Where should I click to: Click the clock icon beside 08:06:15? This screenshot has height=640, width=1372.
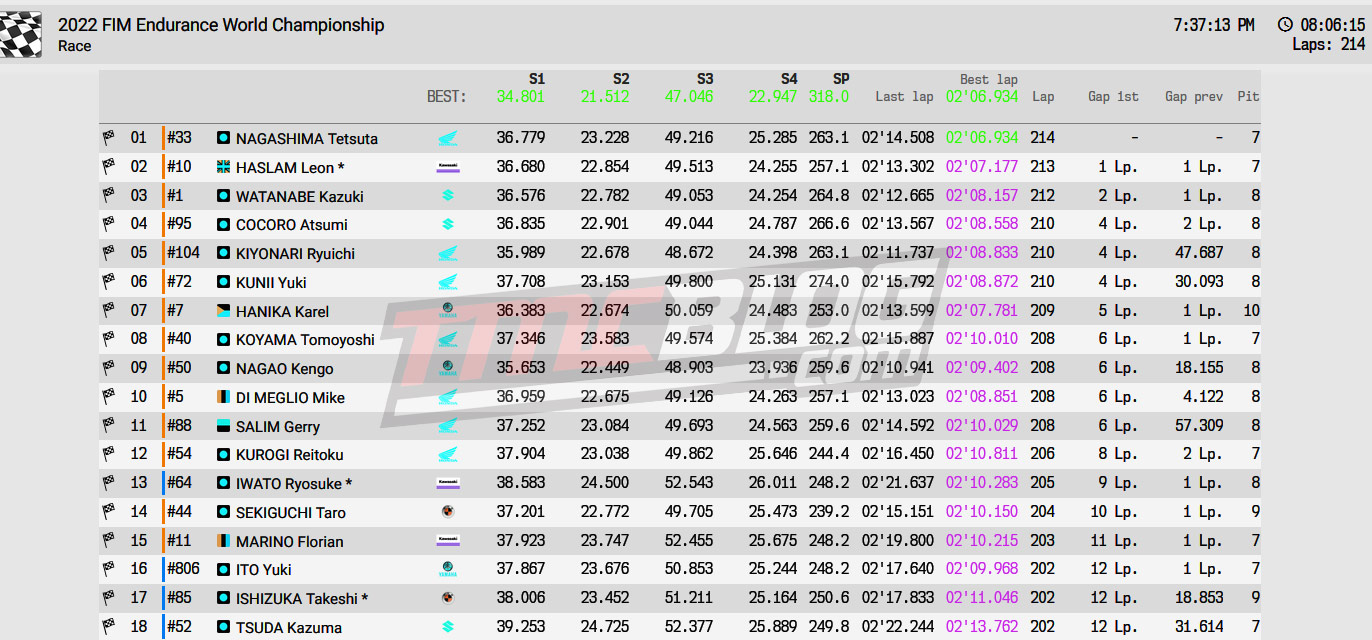click(x=1285, y=25)
